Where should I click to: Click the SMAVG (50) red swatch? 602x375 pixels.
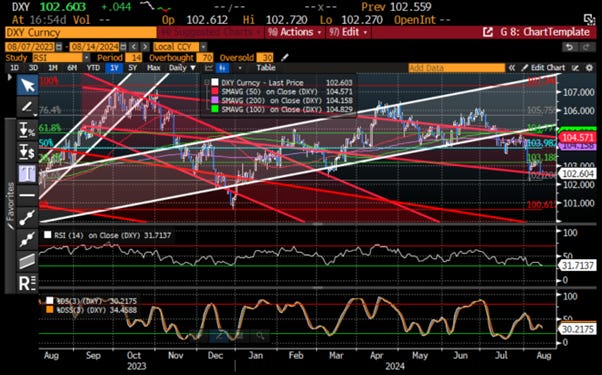pos(215,91)
